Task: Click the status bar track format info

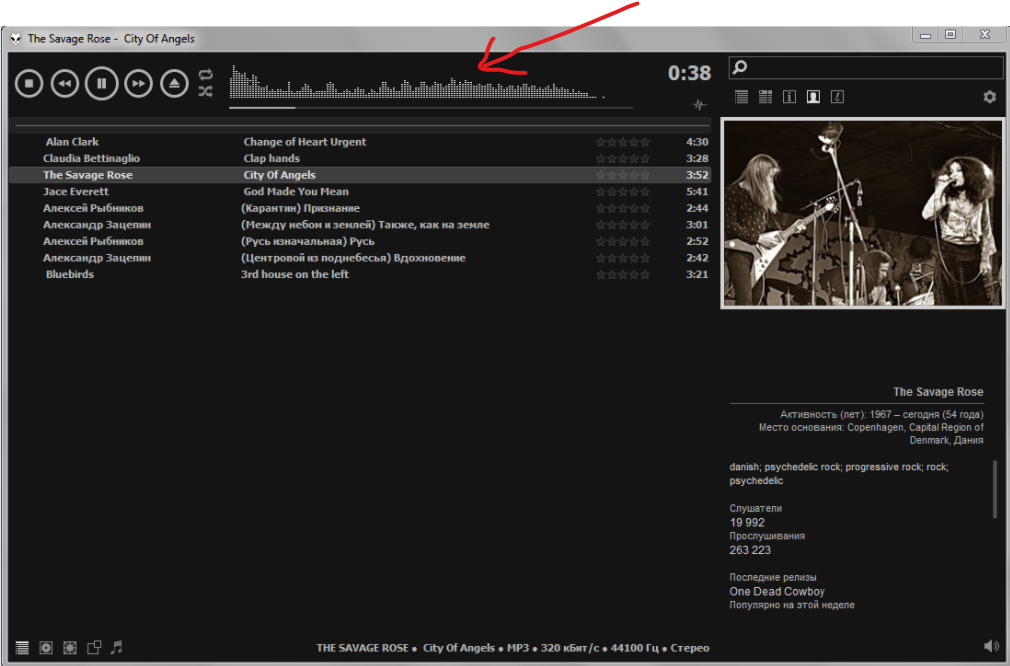Action: point(512,648)
